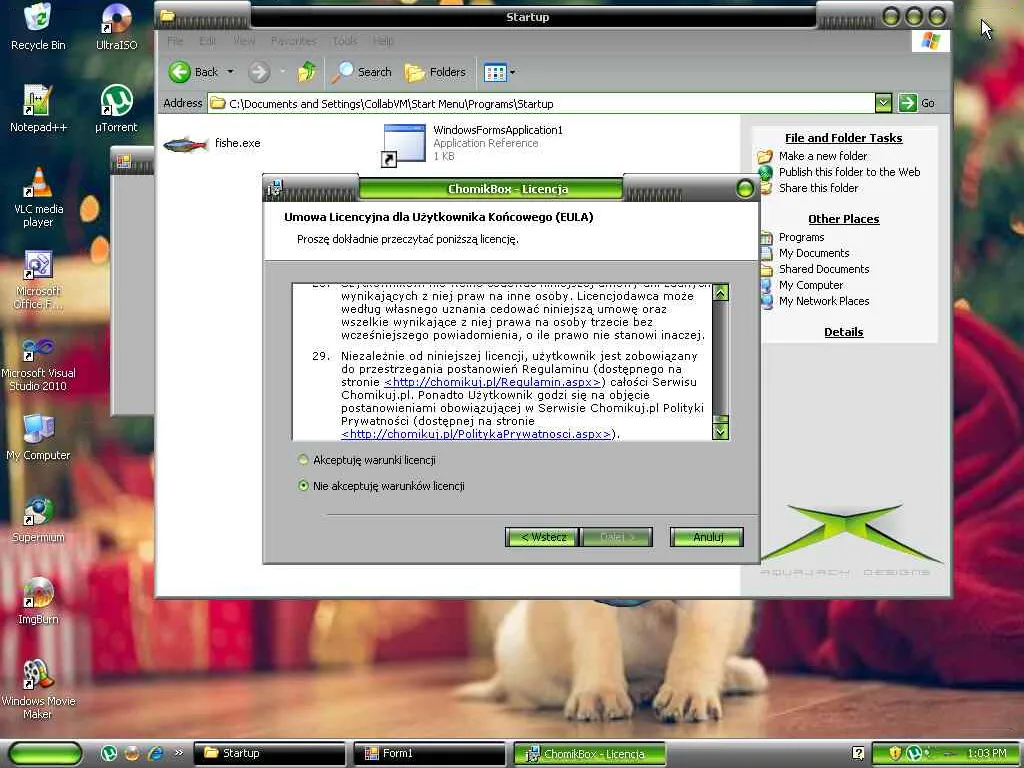
Task: Open the chomikuj.pl Regulamin link
Action: pyautogui.click(x=492, y=382)
